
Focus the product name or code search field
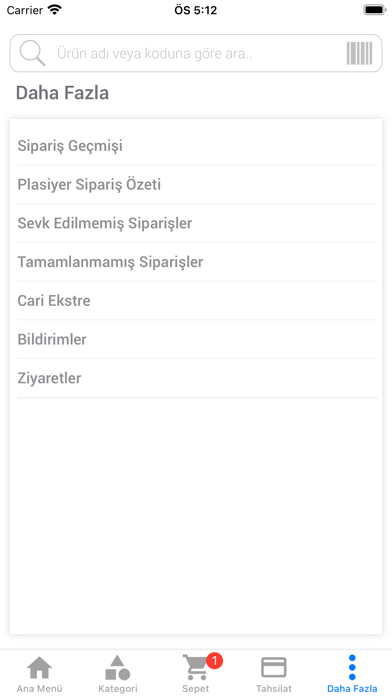click(196, 53)
